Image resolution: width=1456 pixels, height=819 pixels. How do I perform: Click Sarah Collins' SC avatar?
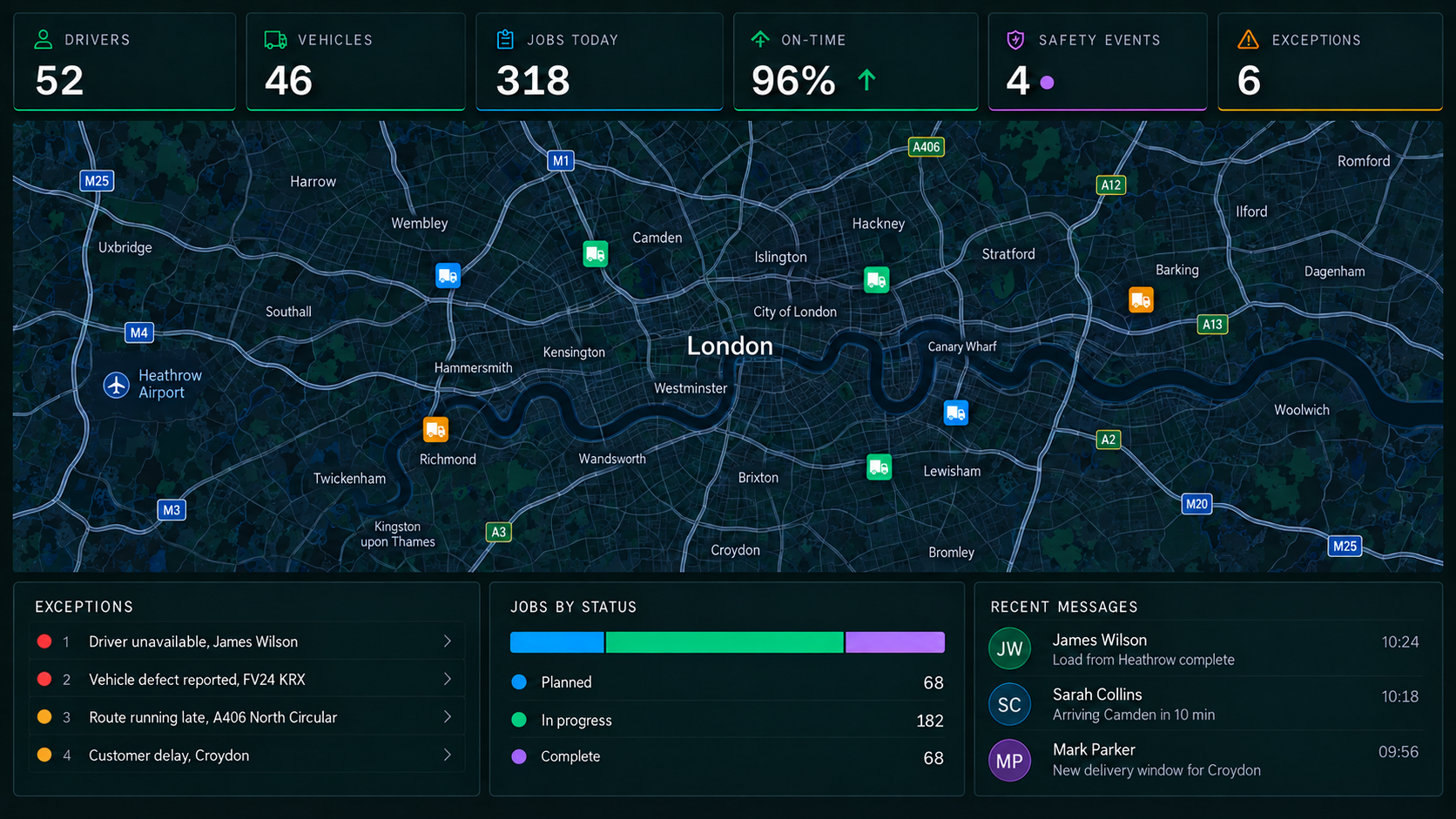[1009, 704]
